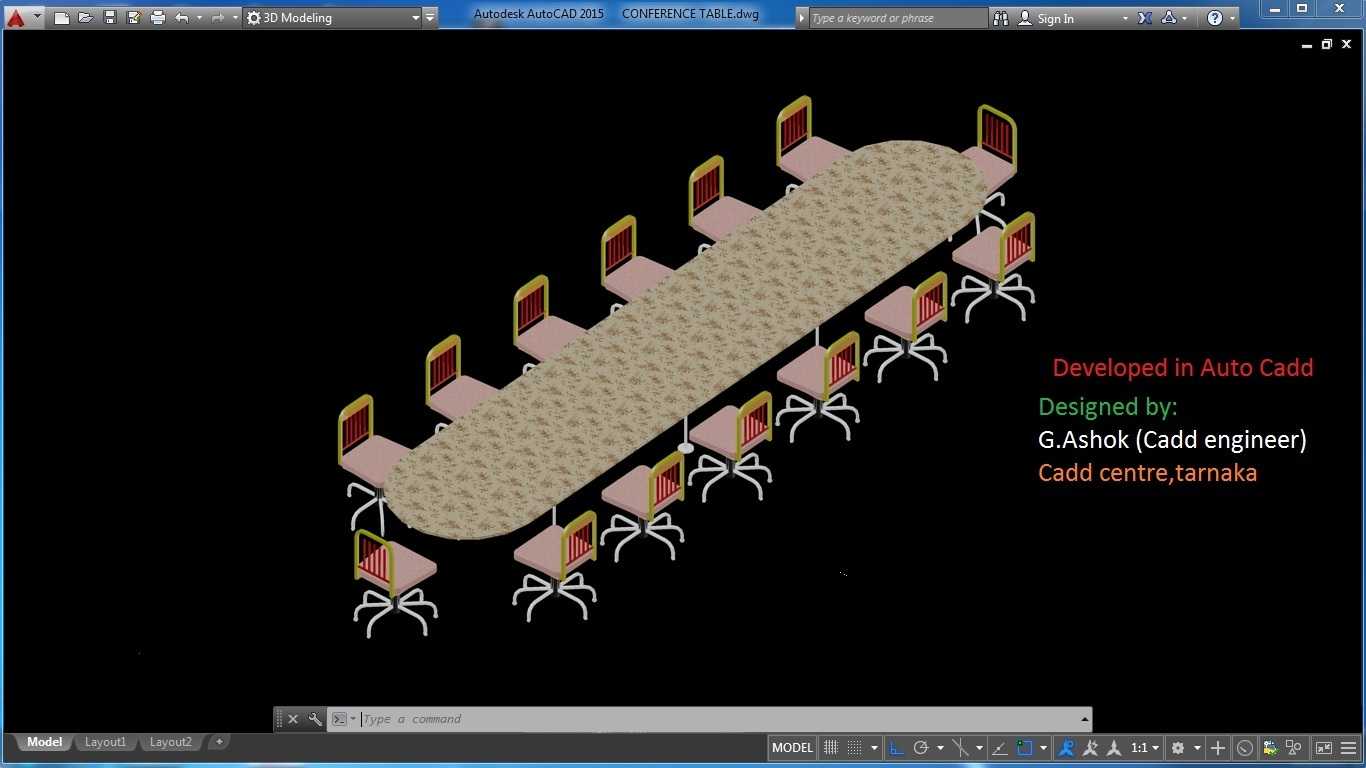Open status bar customization menu (three lines)
This screenshot has width=1366, height=768.
point(1347,747)
